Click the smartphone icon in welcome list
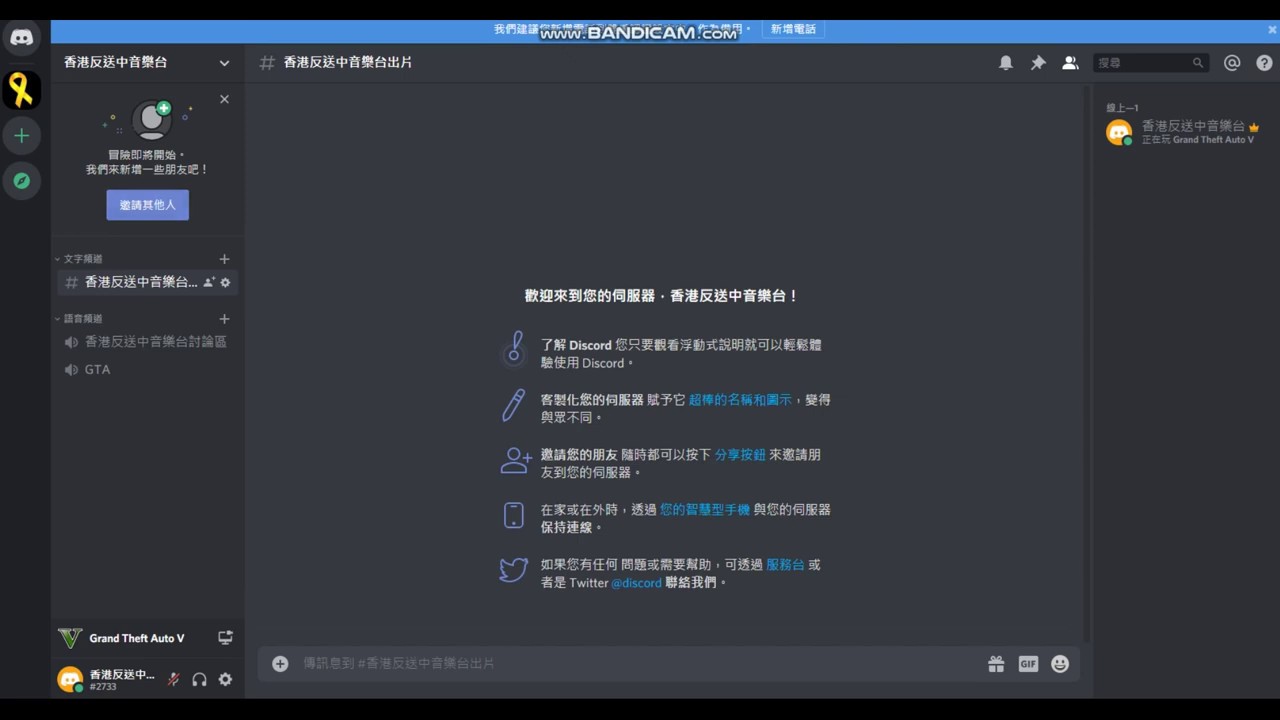Viewport: 1280px width, 720px height. (x=514, y=515)
